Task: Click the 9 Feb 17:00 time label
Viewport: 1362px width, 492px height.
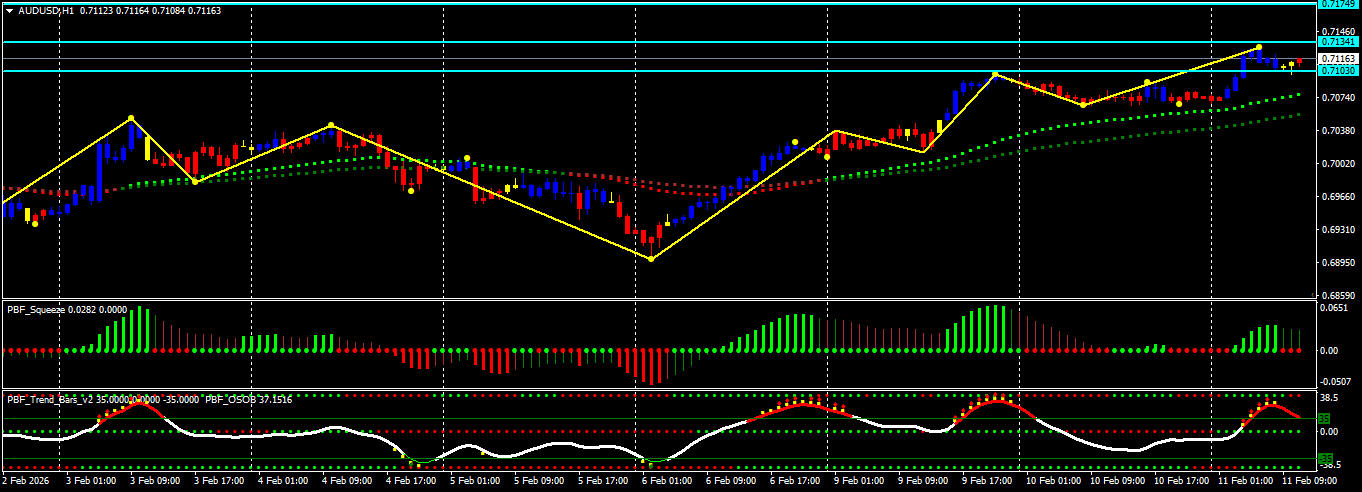Action: coord(988,481)
